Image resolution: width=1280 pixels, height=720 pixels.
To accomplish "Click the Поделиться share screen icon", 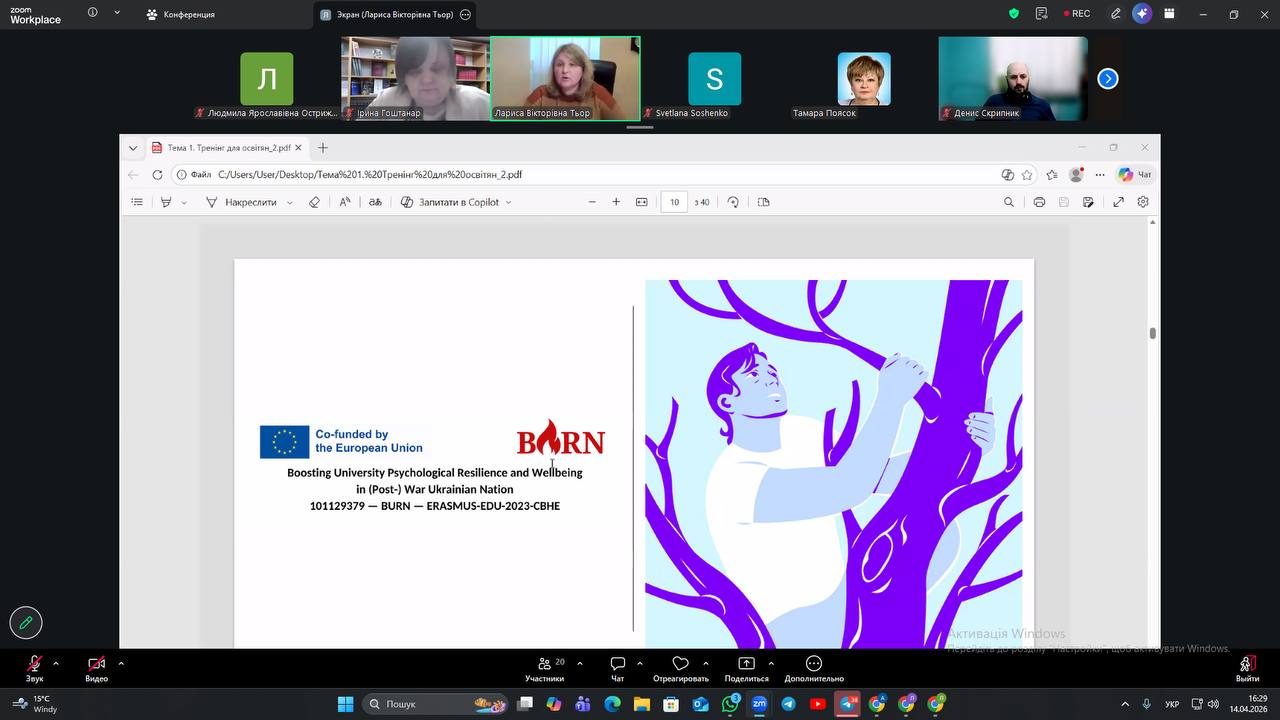I will [x=746, y=664].
